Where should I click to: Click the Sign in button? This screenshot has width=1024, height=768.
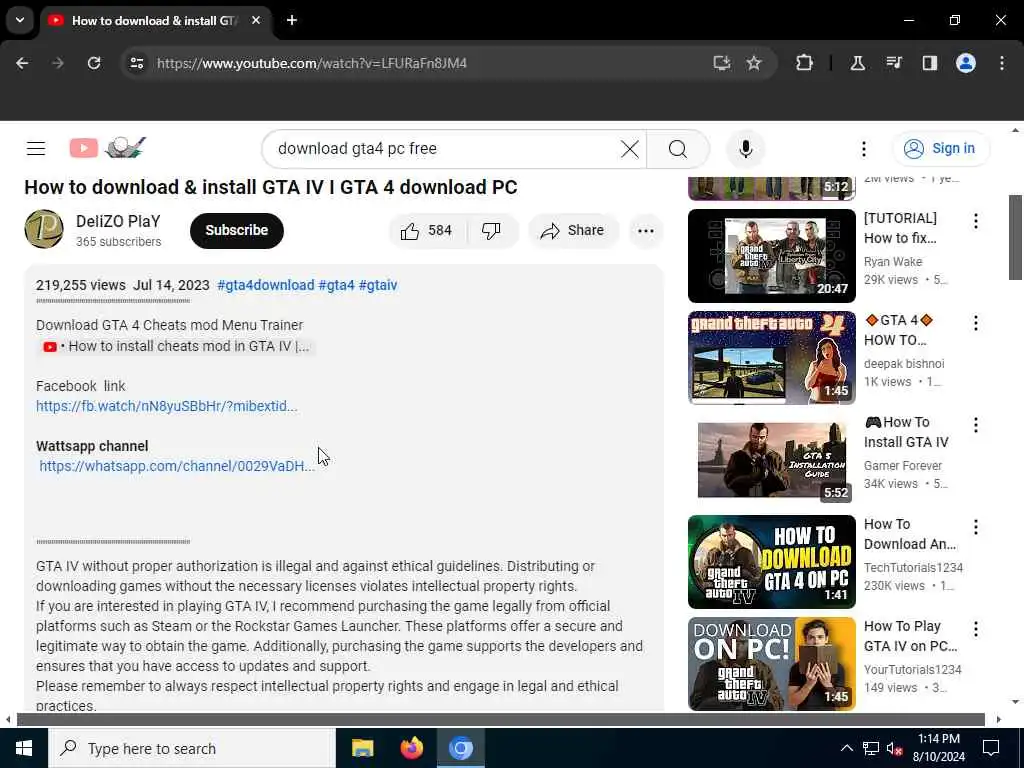coord(940,149)
